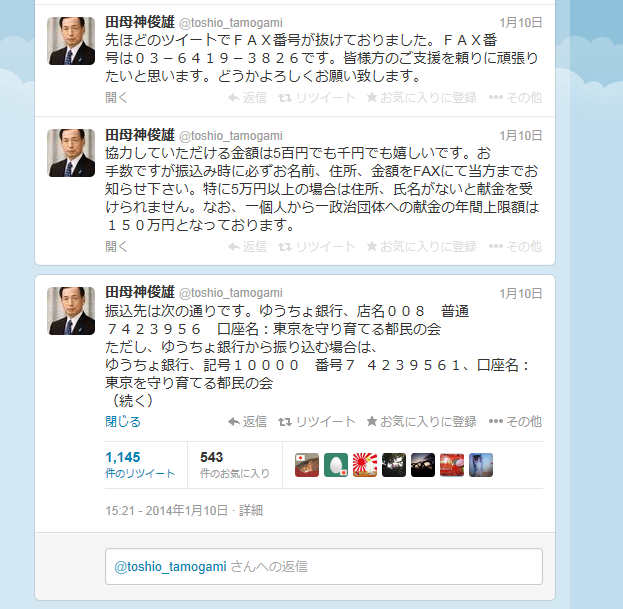Click お気に入りに登録 star on first tweet
This screenshot has width=623, height=609.
coord(422,97)
